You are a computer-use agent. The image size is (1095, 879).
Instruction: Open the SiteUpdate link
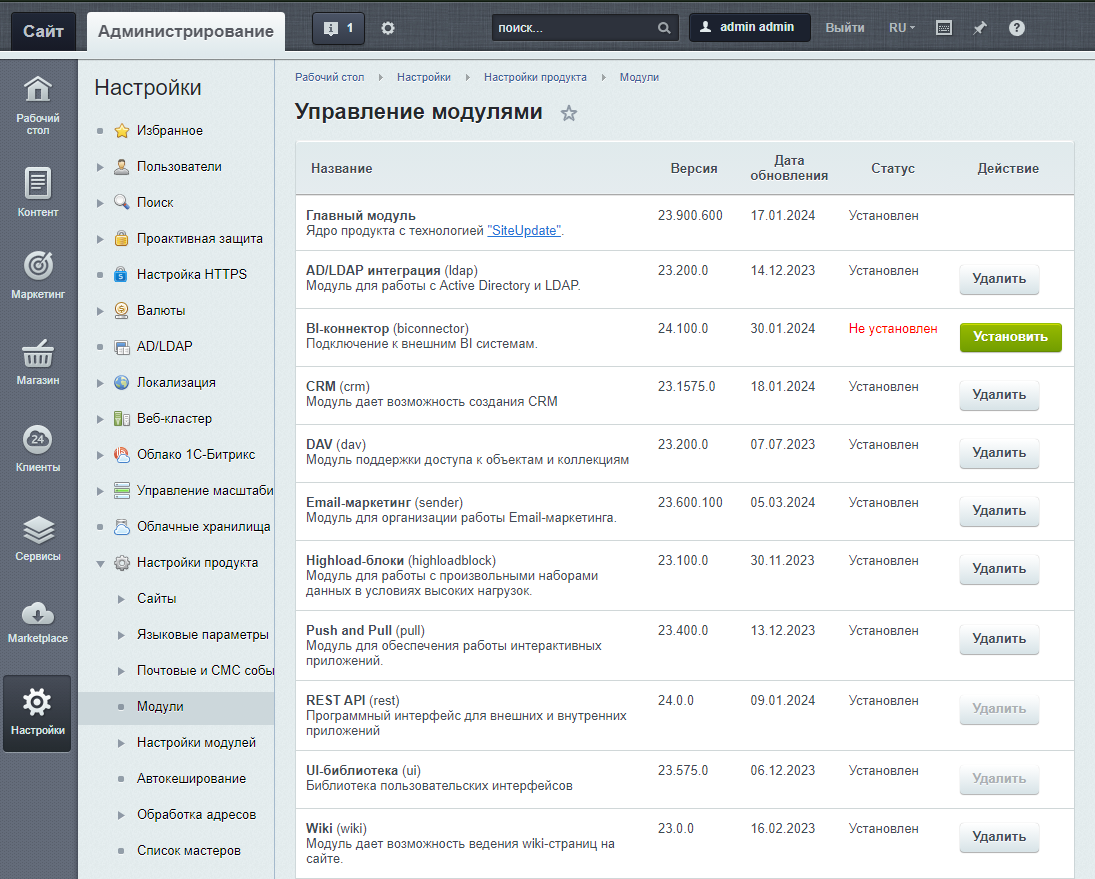pyautogui.click(x=524, y=231)
